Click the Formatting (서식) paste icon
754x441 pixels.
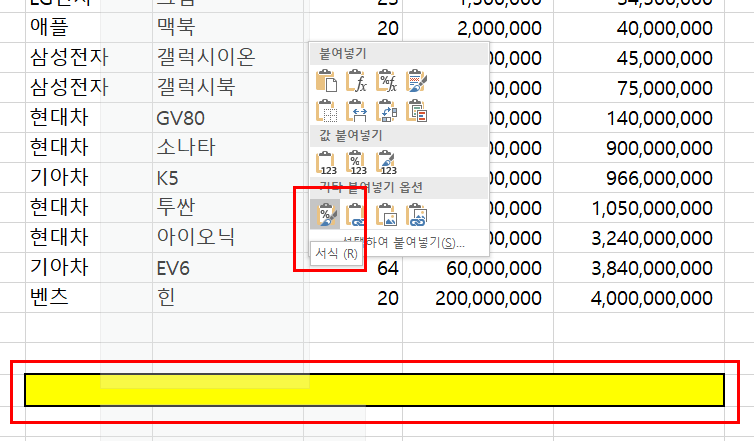pyautogui.click(x=326, y=214)
